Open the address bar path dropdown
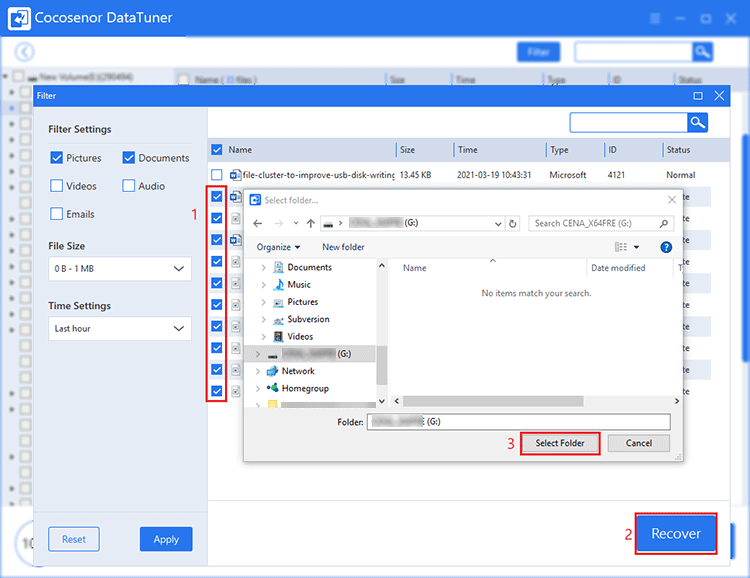 point(498,223)
